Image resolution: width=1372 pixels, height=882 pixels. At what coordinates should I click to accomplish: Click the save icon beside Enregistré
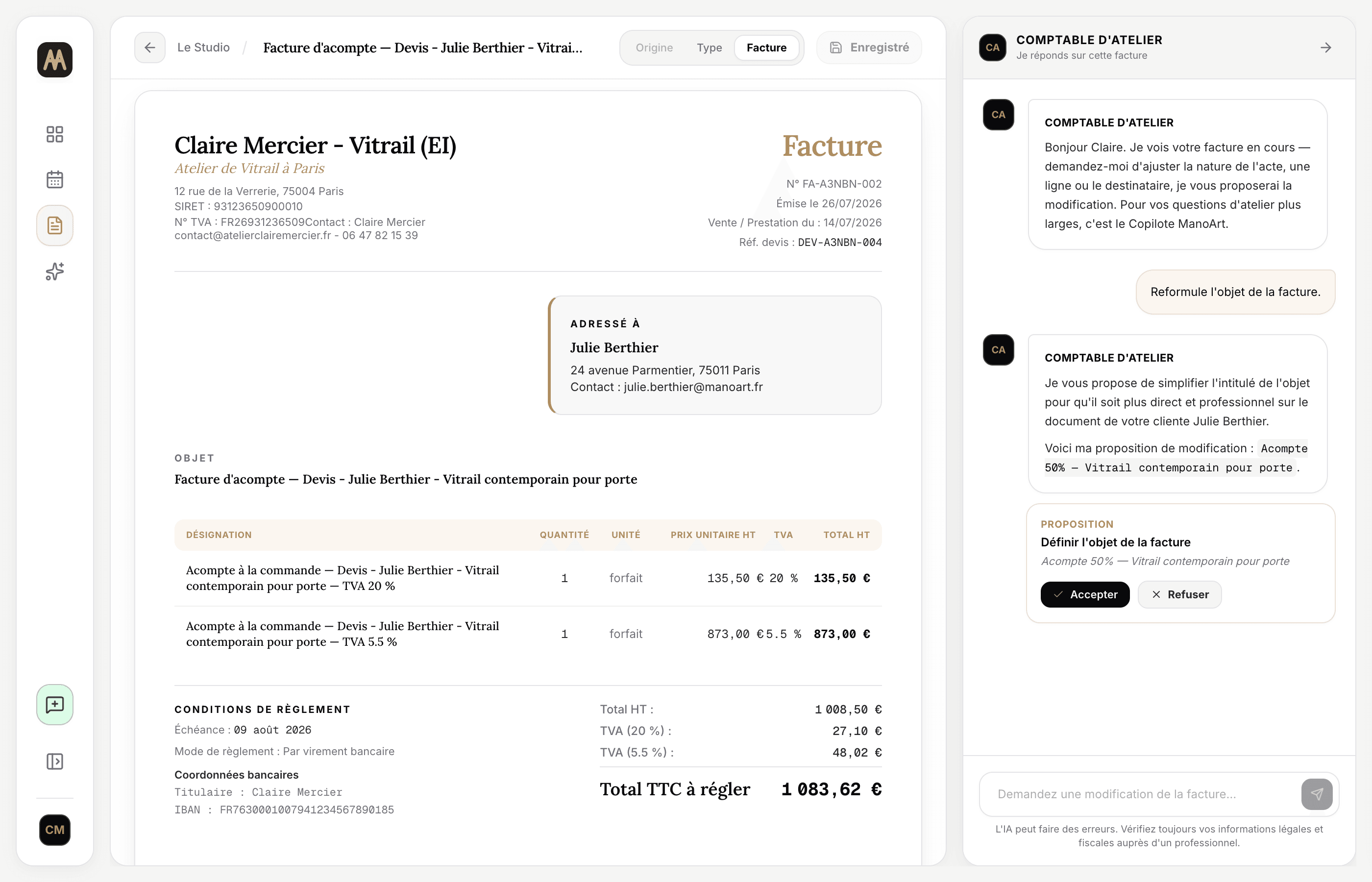point(836,48)
